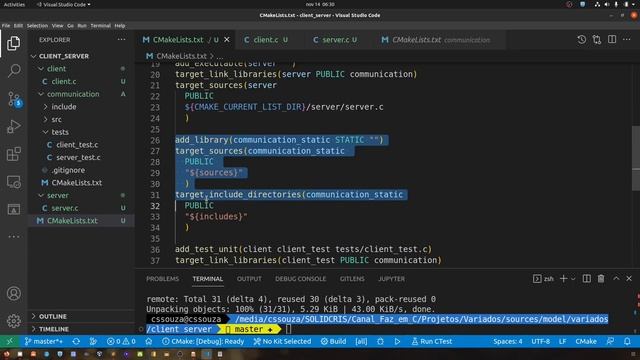640x360 pixels.
Task: Open the Selection menu in menu bar
Action: [37, 25]
